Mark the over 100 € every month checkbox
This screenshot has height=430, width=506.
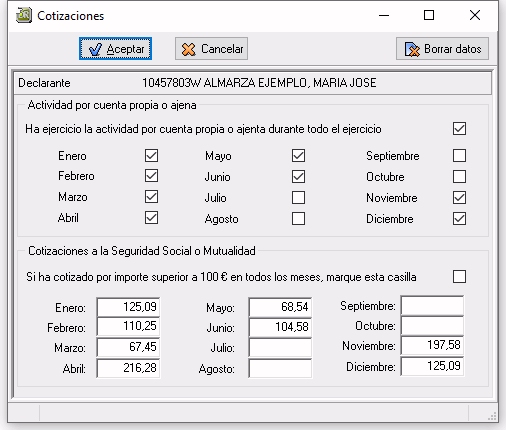pyautogui.click(x=459, y=277)
